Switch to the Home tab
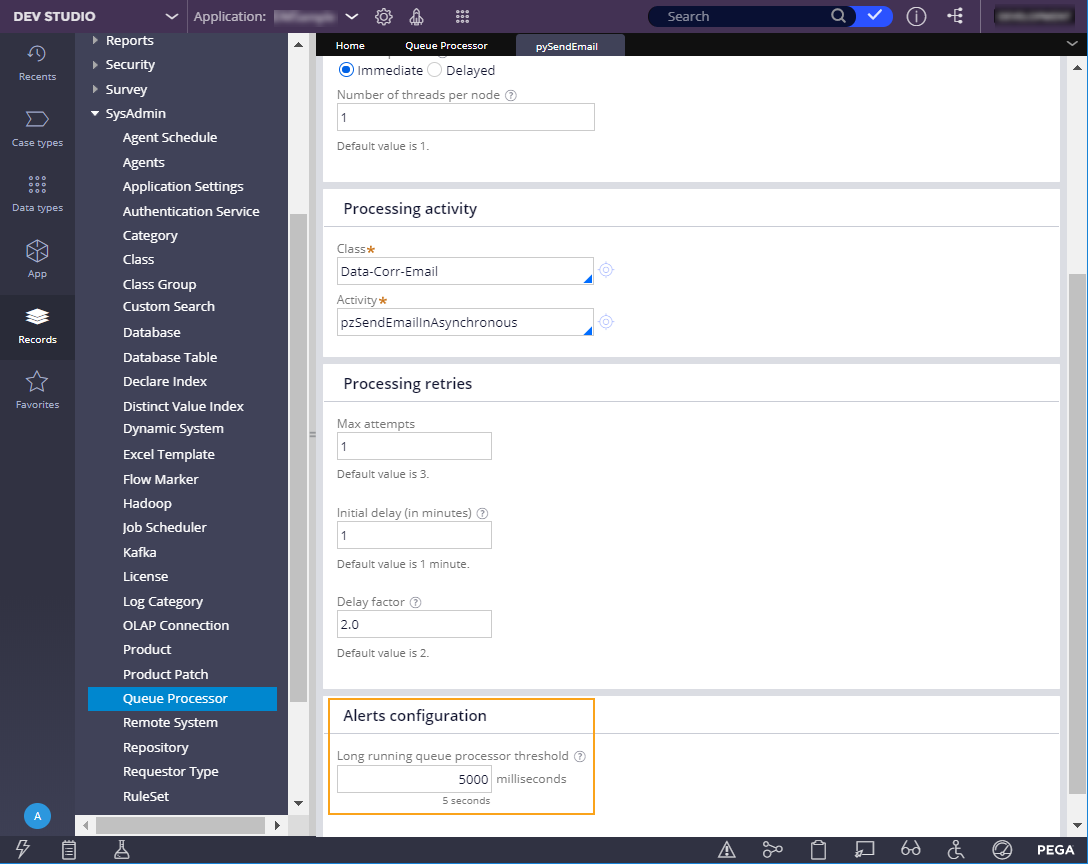This screenshot has height=864, width=1088. [350, 45]
